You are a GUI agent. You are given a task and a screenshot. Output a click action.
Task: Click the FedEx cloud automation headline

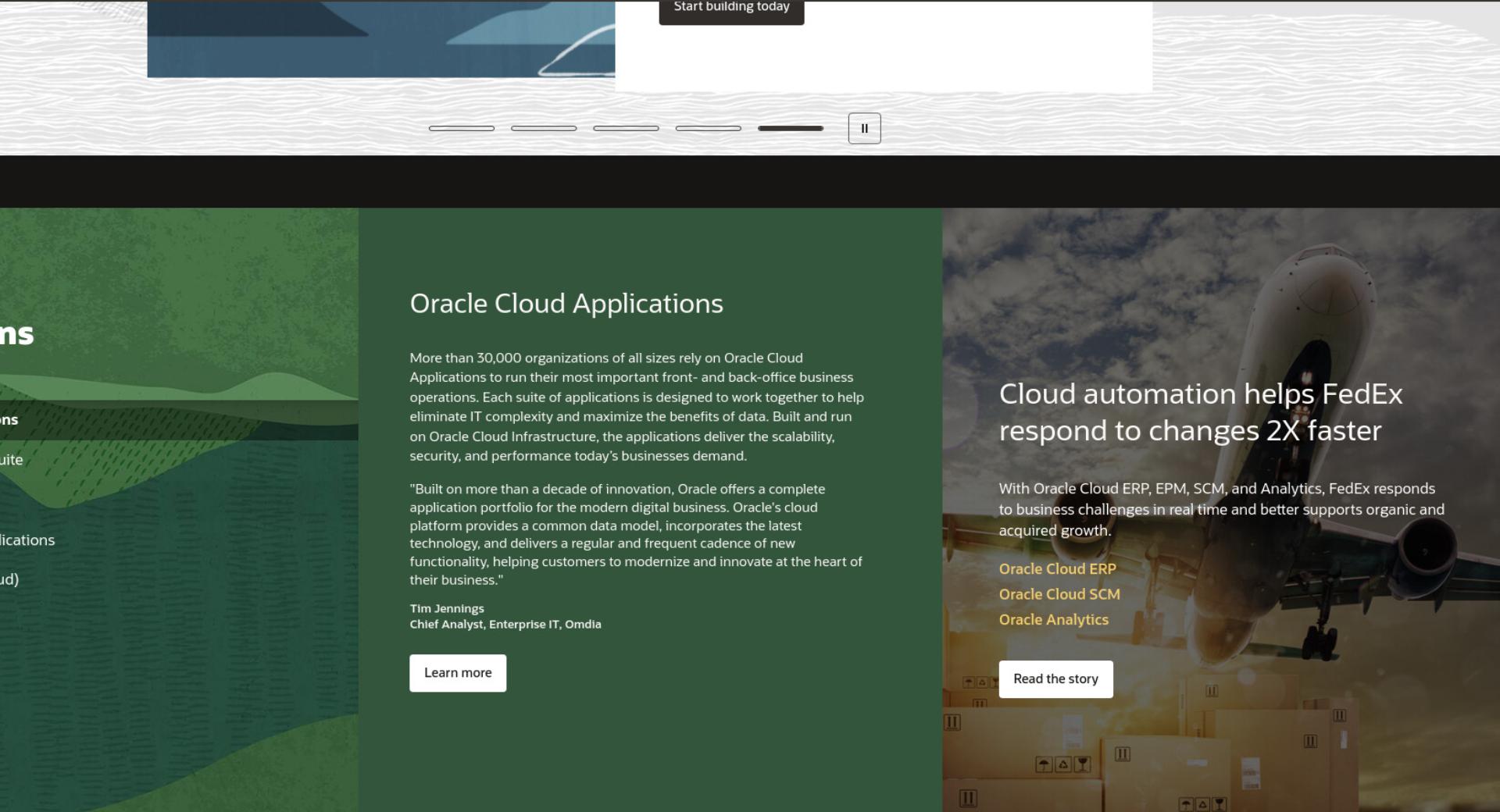[1201, 412]
